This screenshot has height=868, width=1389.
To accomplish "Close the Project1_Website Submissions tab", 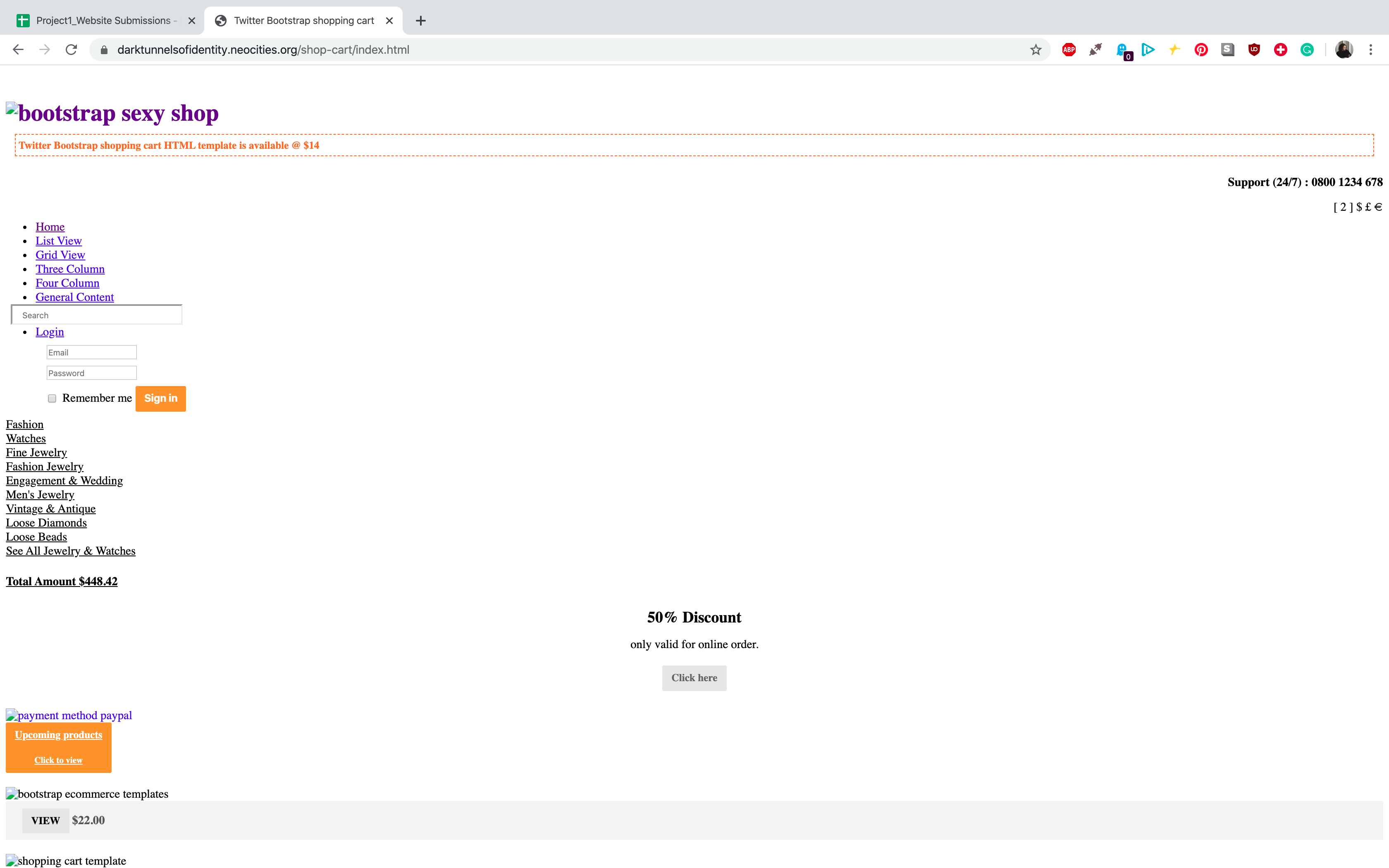I will (192, 21).
